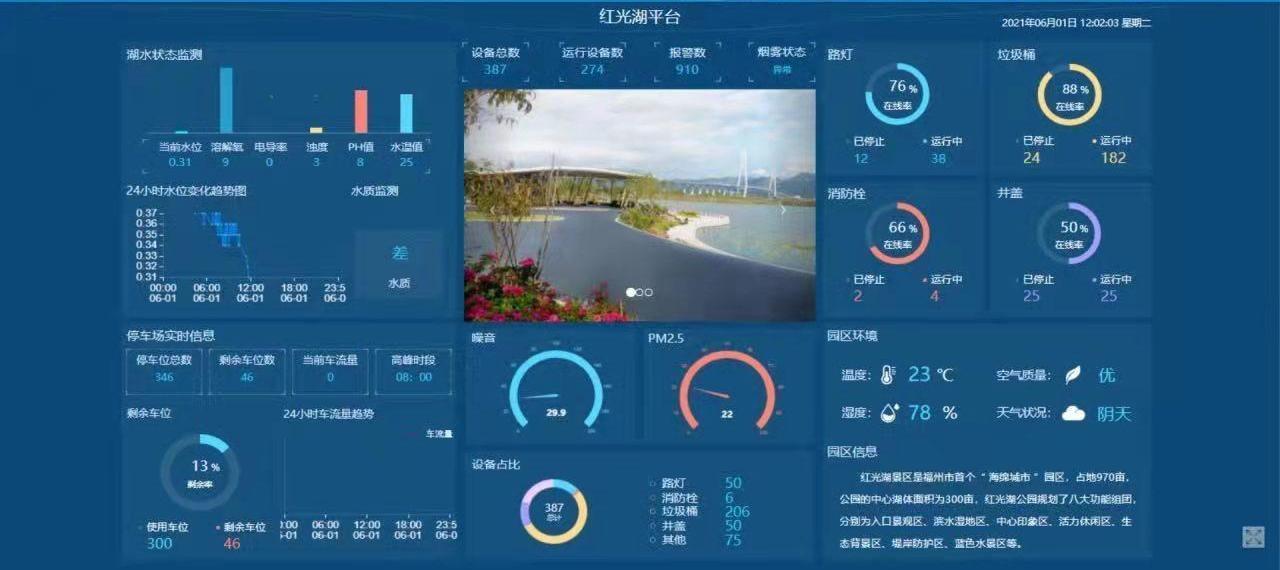
Task: Show next photo with right carousel arrow
Action: [783, 210]
